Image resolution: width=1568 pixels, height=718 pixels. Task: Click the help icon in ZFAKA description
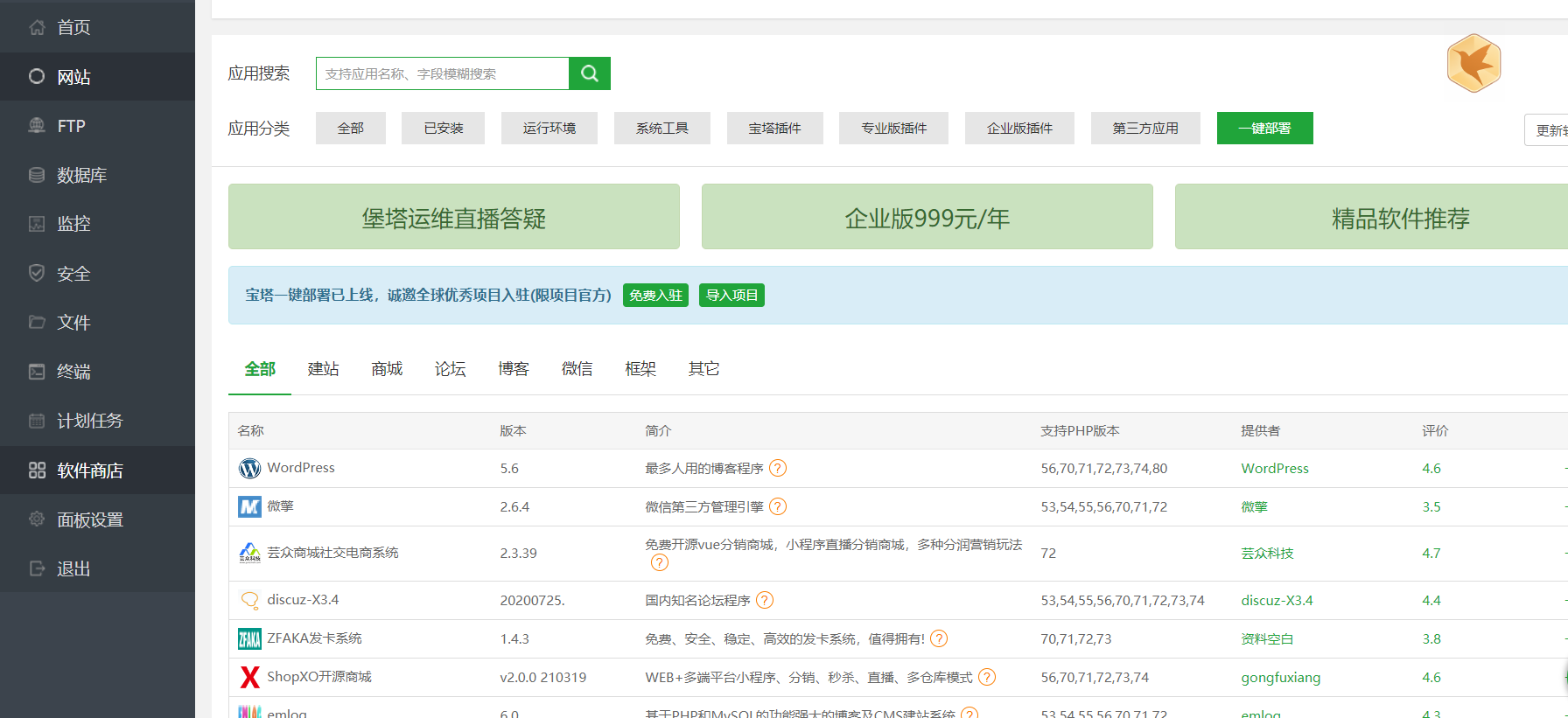(x=939, y=639)
